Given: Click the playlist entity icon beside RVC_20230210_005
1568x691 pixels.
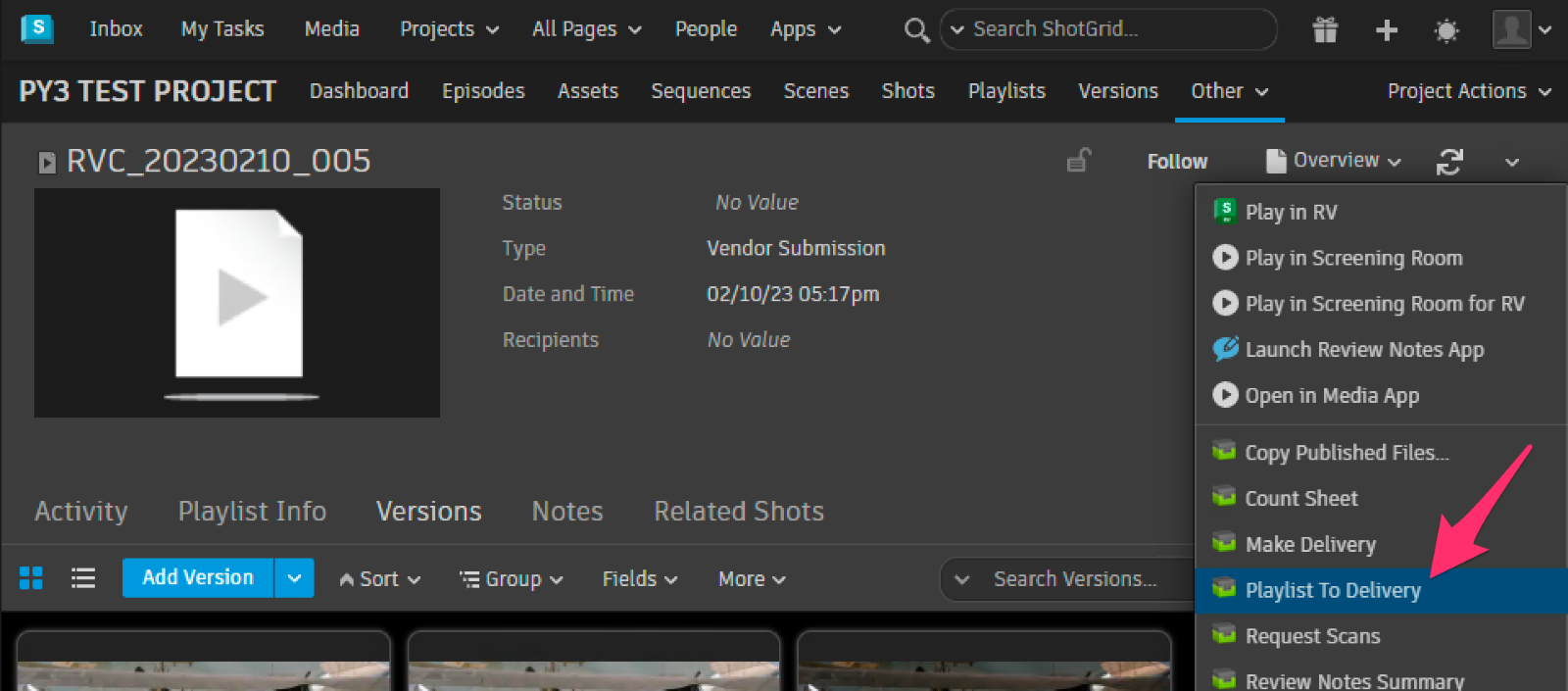Looking at the screenshot, I should point(46,162).
